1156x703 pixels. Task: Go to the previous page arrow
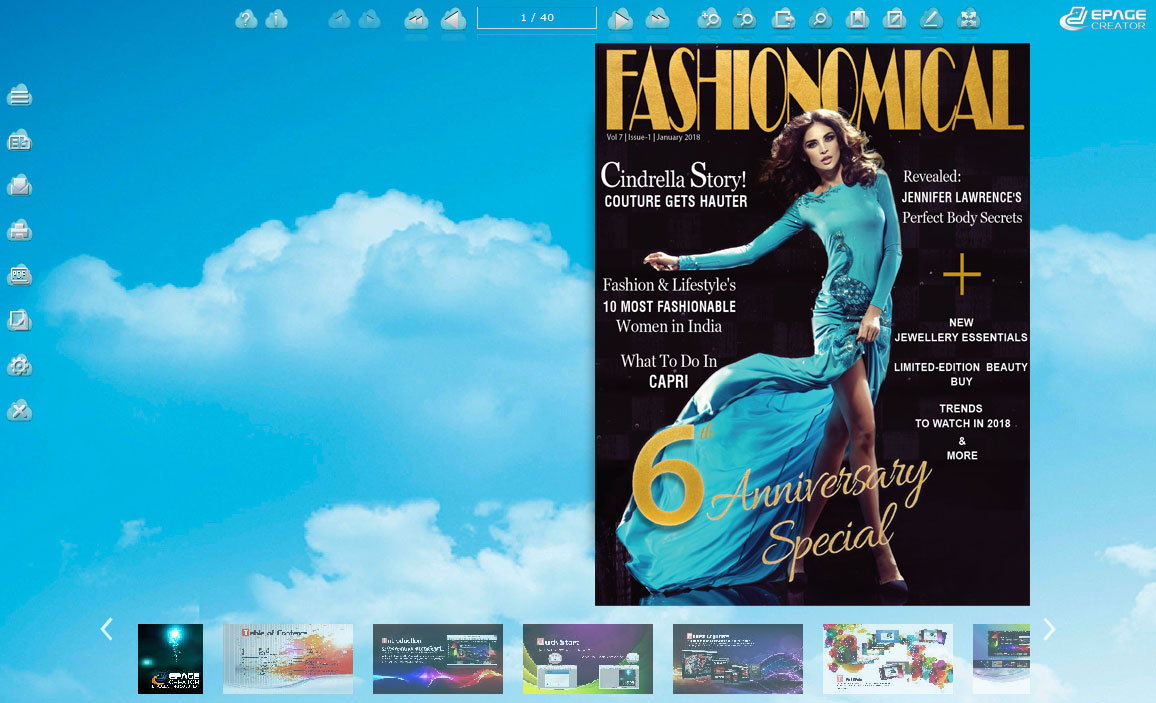point(453,19)
